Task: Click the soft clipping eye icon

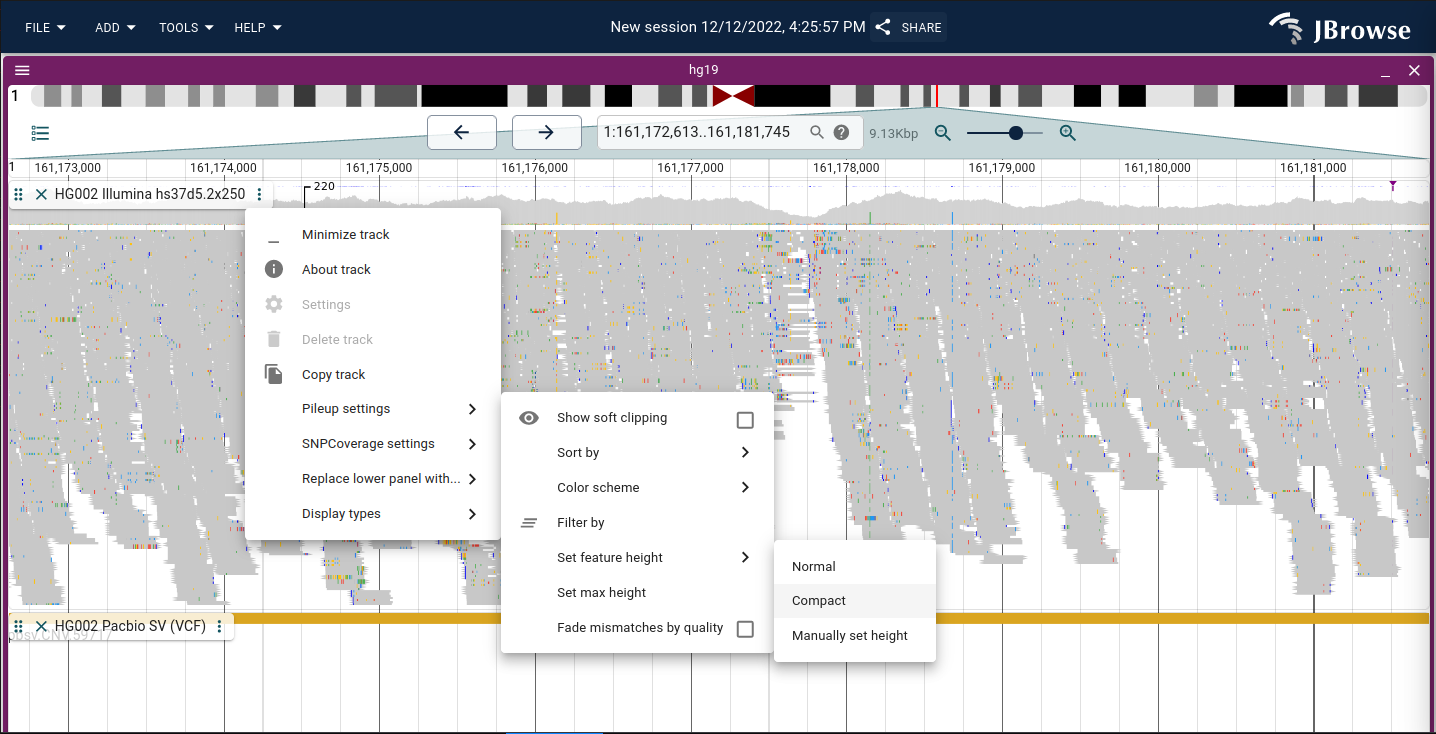Action: pos(529,418)
